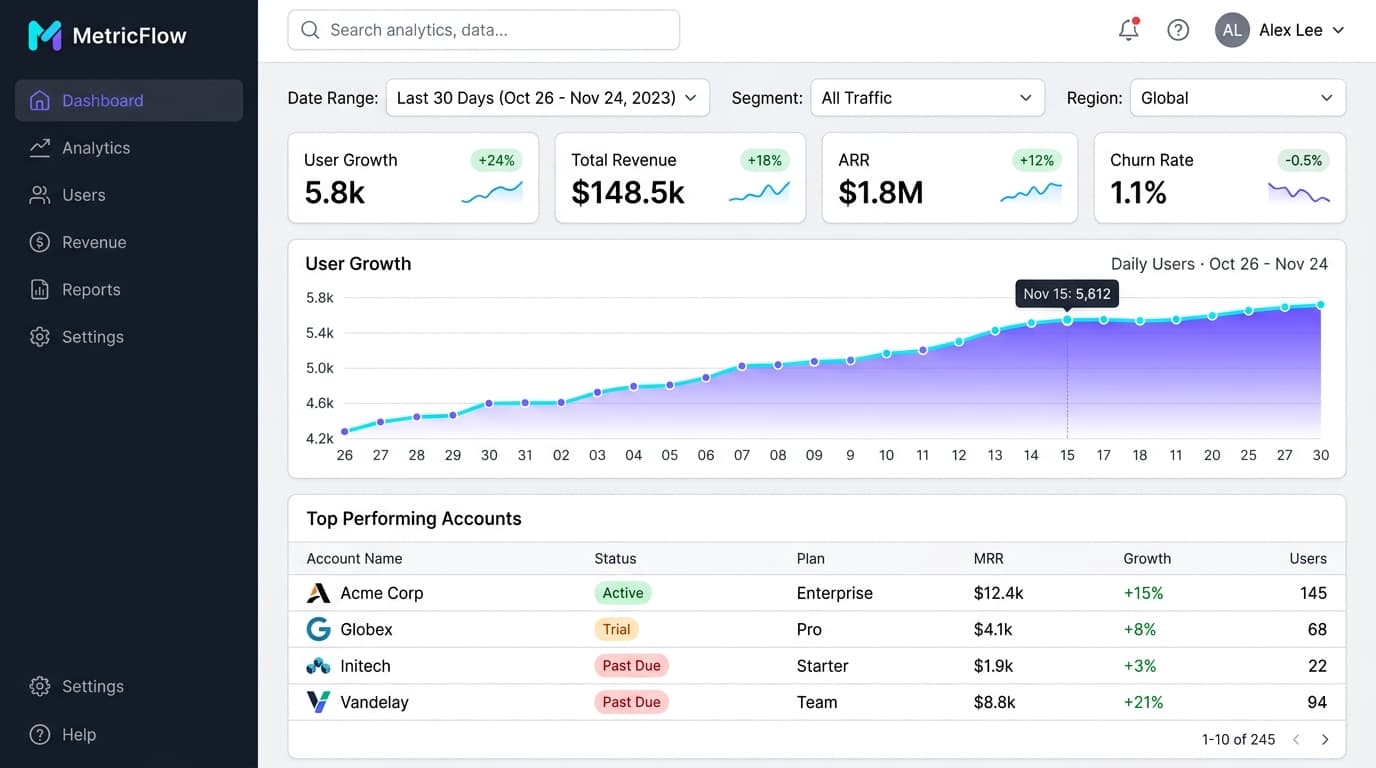Click the Nov 15 highlighted chart data point
Image resolution: width=1376 pixels, height=768 pixels.
pyautogui.click(x=1067, y=320)
